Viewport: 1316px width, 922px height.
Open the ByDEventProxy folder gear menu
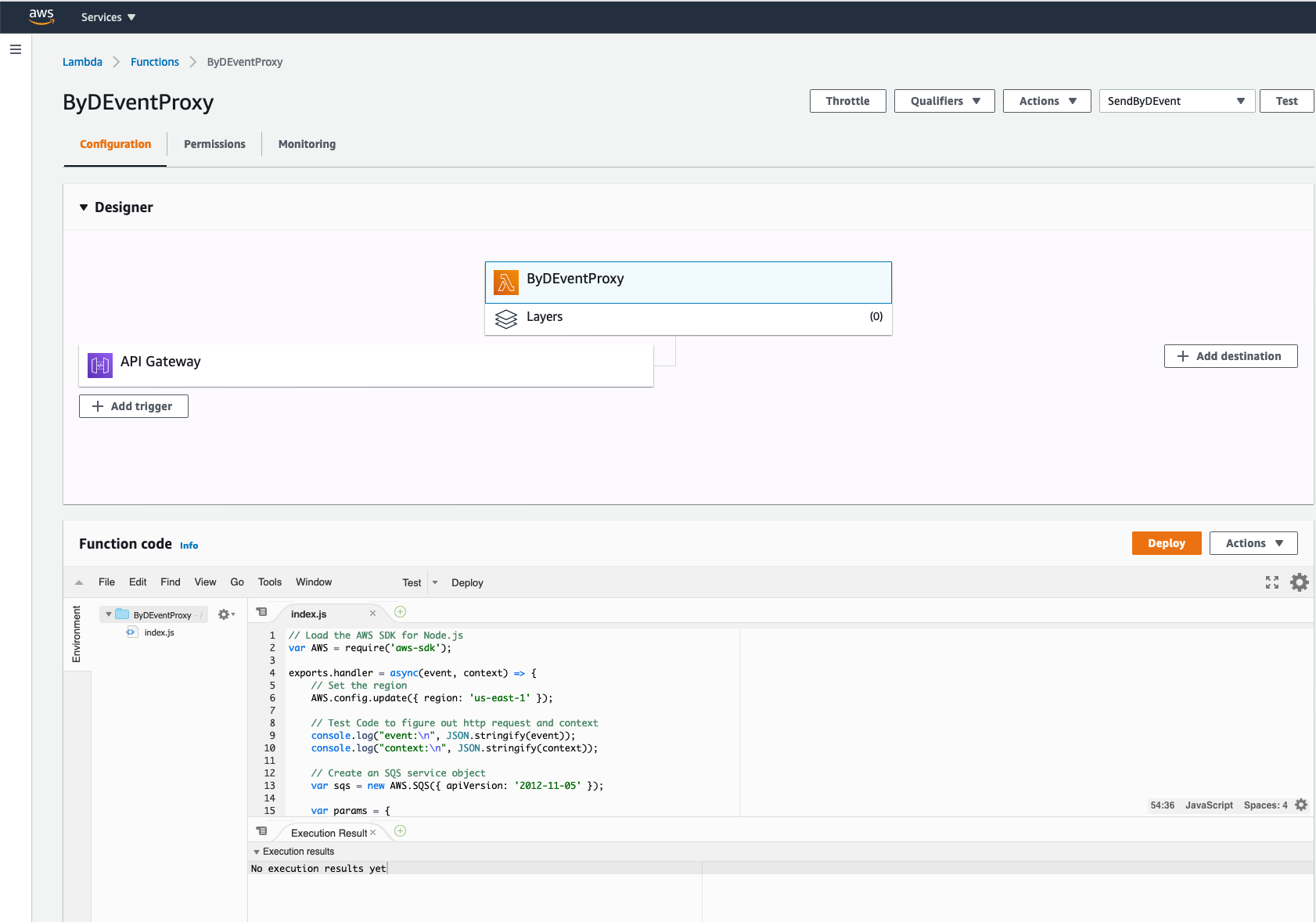226,614
